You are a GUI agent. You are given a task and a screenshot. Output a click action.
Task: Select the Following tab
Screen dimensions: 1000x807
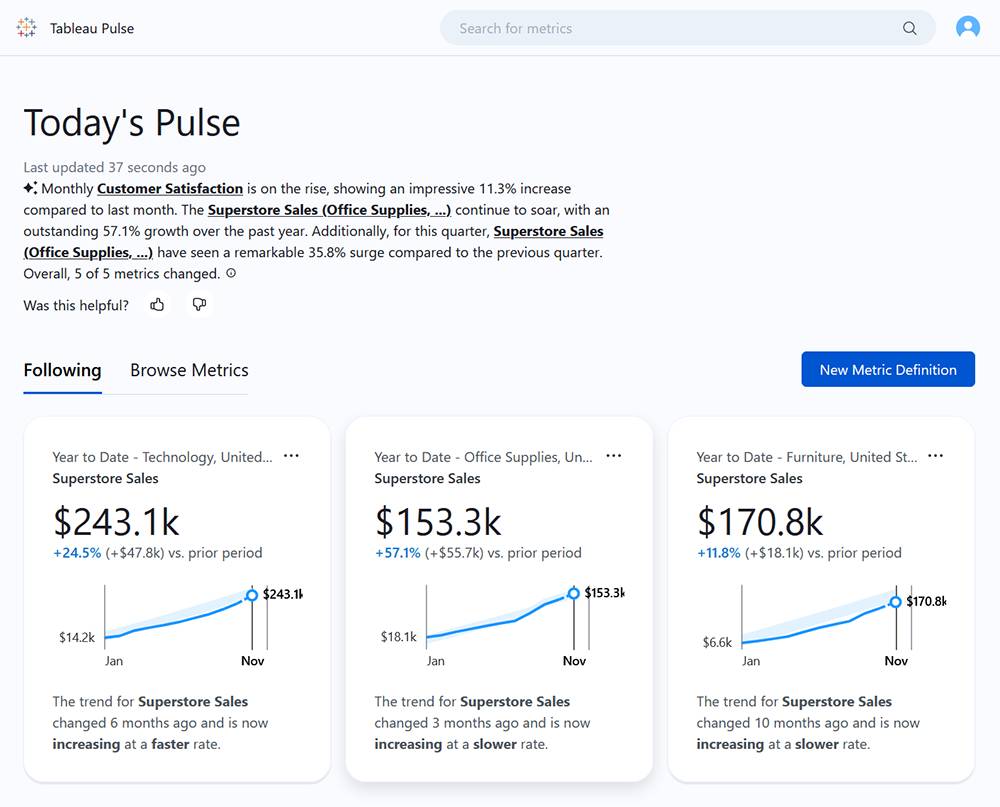click(x=61, y=370)
